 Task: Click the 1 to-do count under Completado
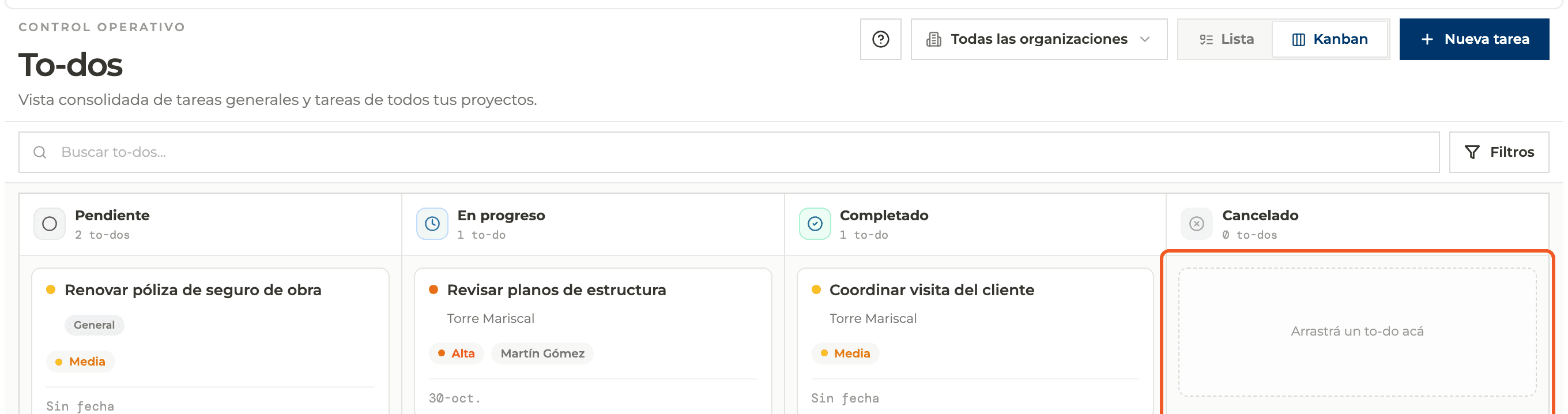point(864,235)
